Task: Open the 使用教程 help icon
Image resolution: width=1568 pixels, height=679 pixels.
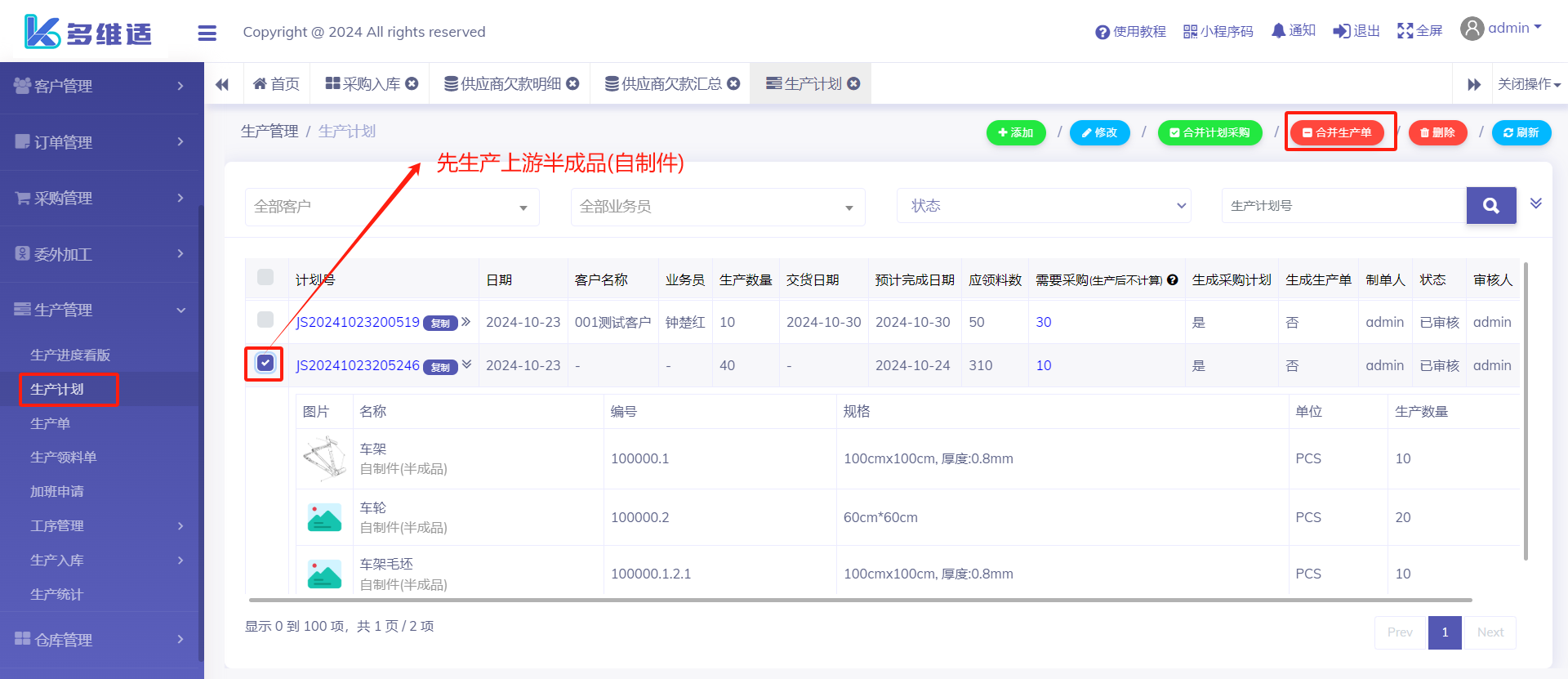Action: (x=1102, y=32)
